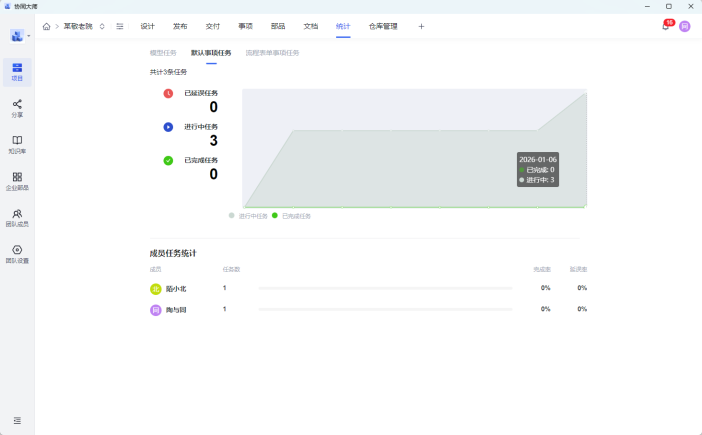Click the plus button to add tab

421,26
